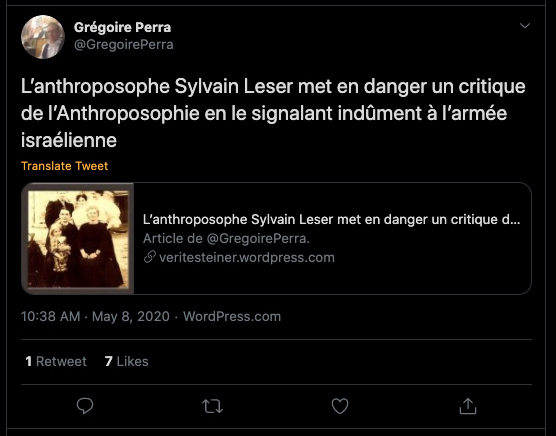Screen dimensions: 556x436
Task: Open the card title about Sylvain Leser
Action: tap(332, 219)
